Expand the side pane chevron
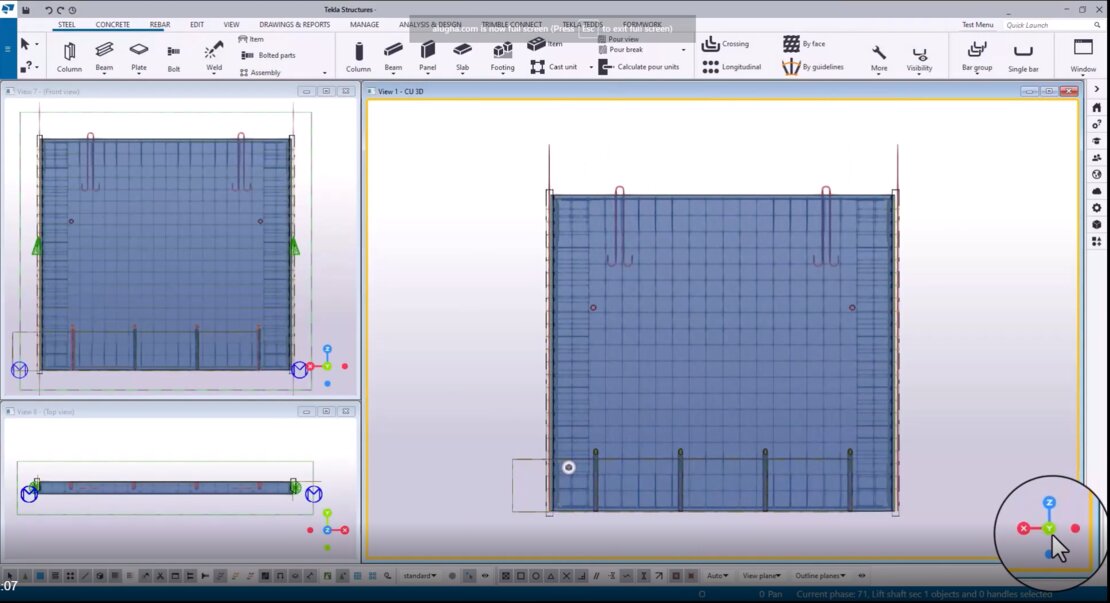This screenshot has height=603, width=1110. pos(1097,89)
